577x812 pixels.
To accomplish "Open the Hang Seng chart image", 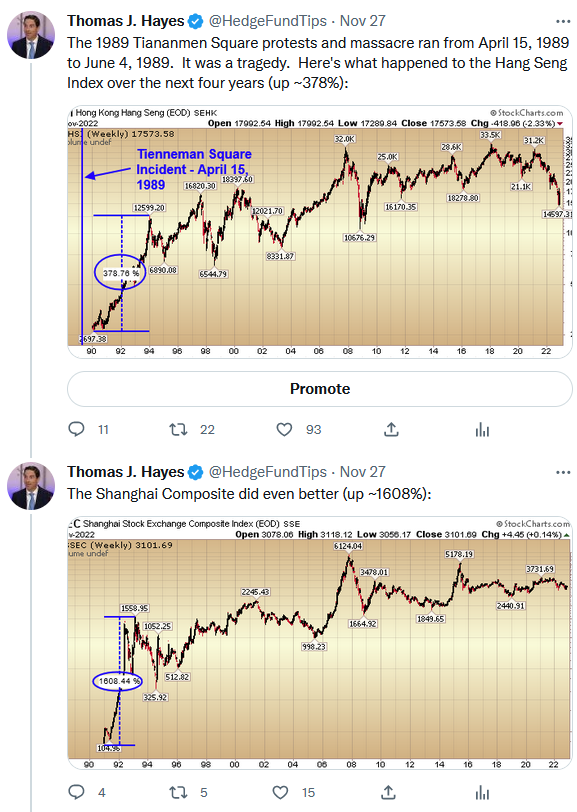I will click(320, 231).
